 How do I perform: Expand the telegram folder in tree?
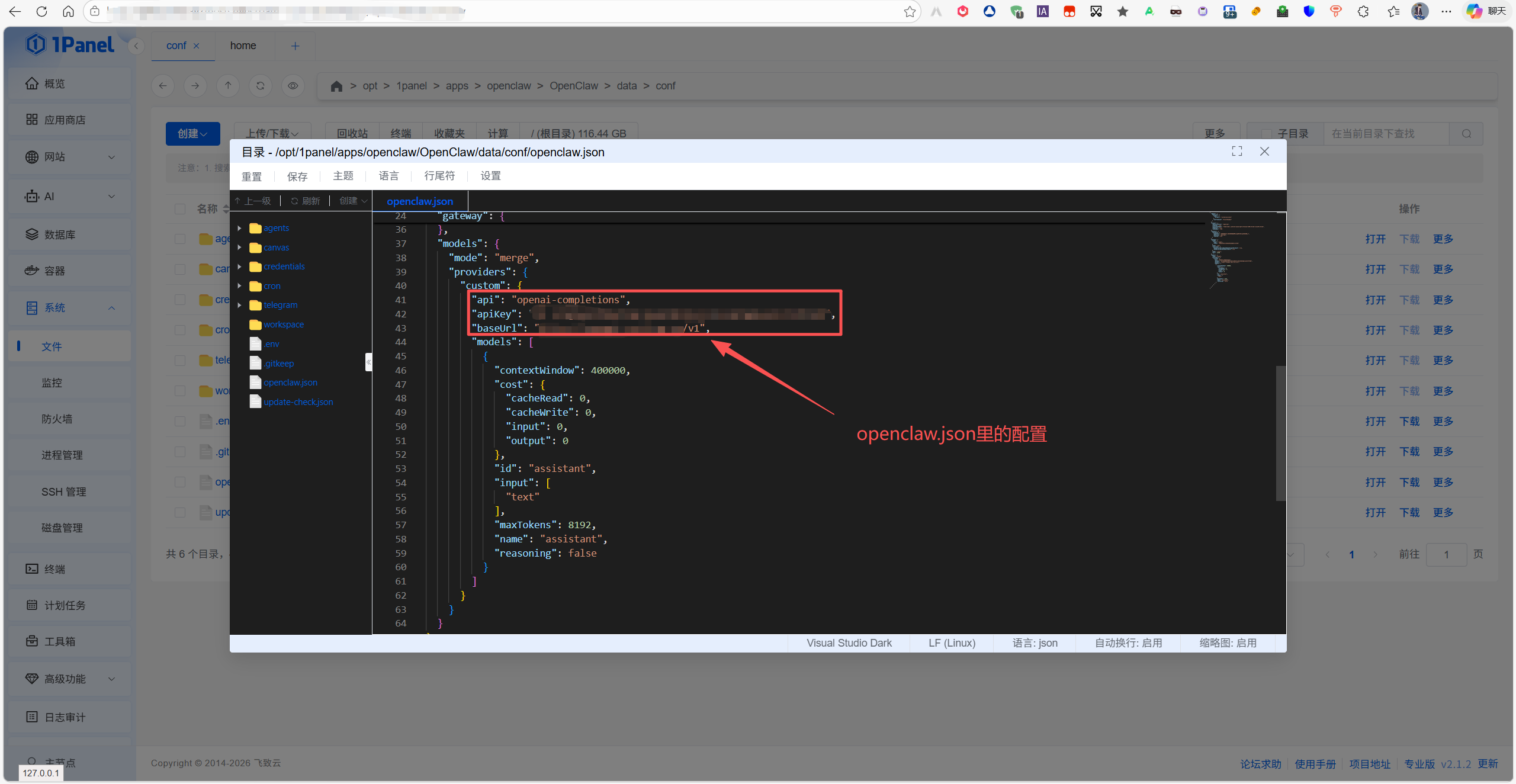(x=239, y=305)
